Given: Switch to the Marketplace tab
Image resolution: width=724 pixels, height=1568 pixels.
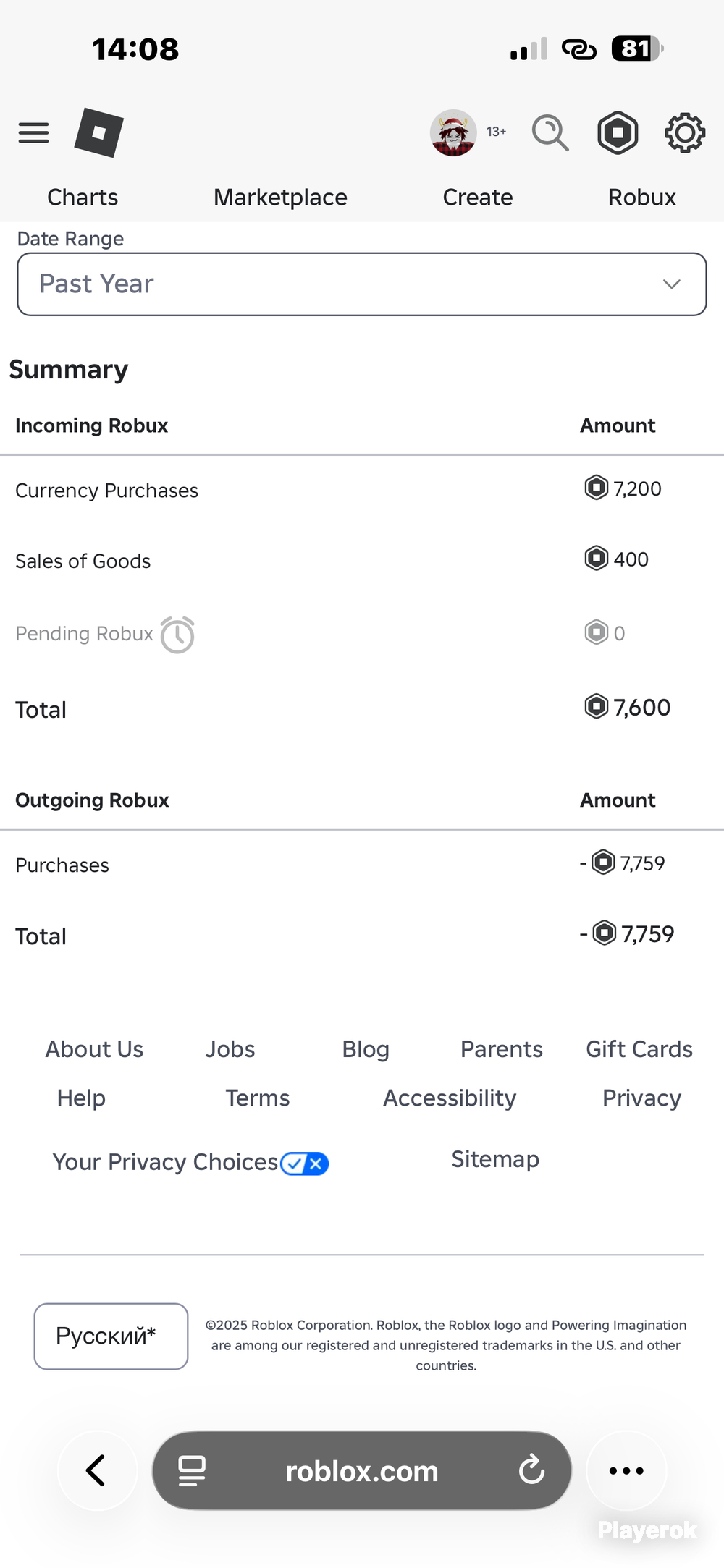Looking at the screenshot, I should (x=280, y=197).
